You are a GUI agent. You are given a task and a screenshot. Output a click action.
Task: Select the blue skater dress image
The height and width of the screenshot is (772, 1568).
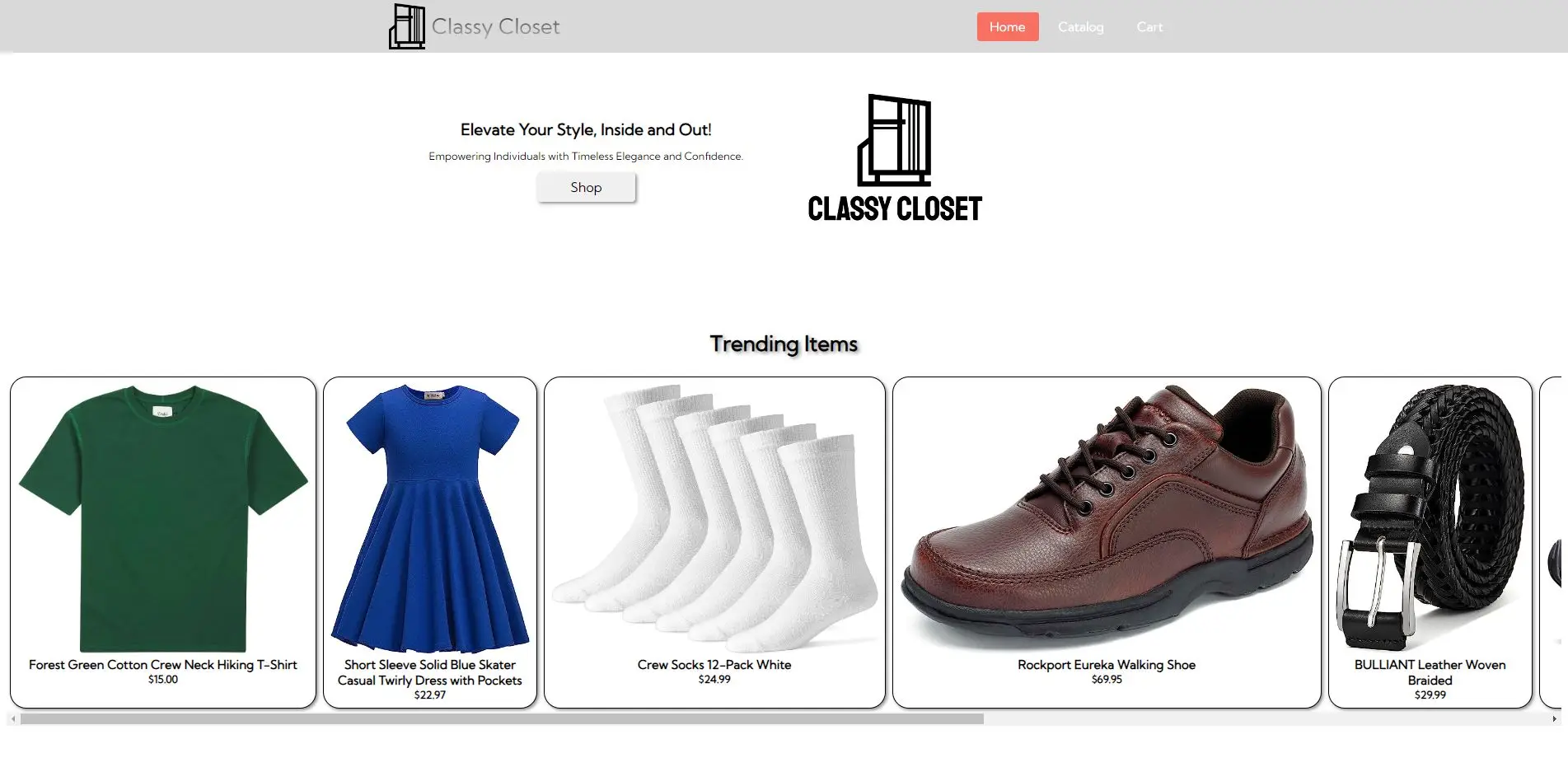pos(430,518)
